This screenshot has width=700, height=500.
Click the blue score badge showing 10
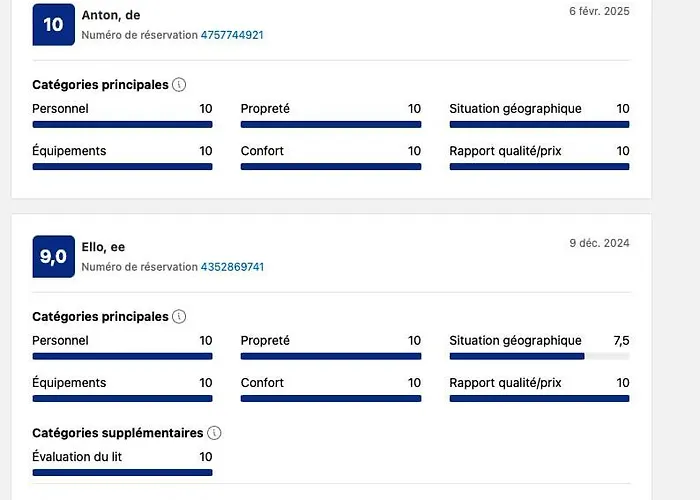53,24
